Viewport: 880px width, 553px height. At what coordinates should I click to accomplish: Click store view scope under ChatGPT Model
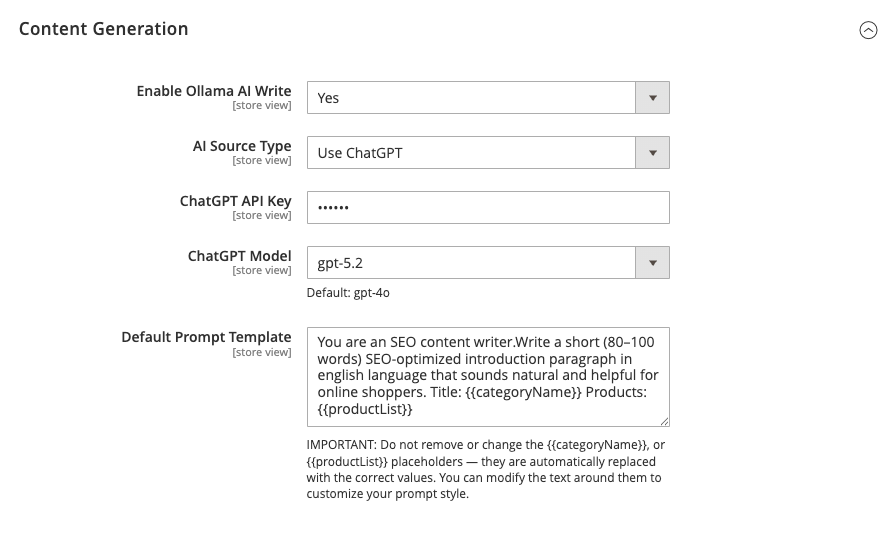pos(262,270)
